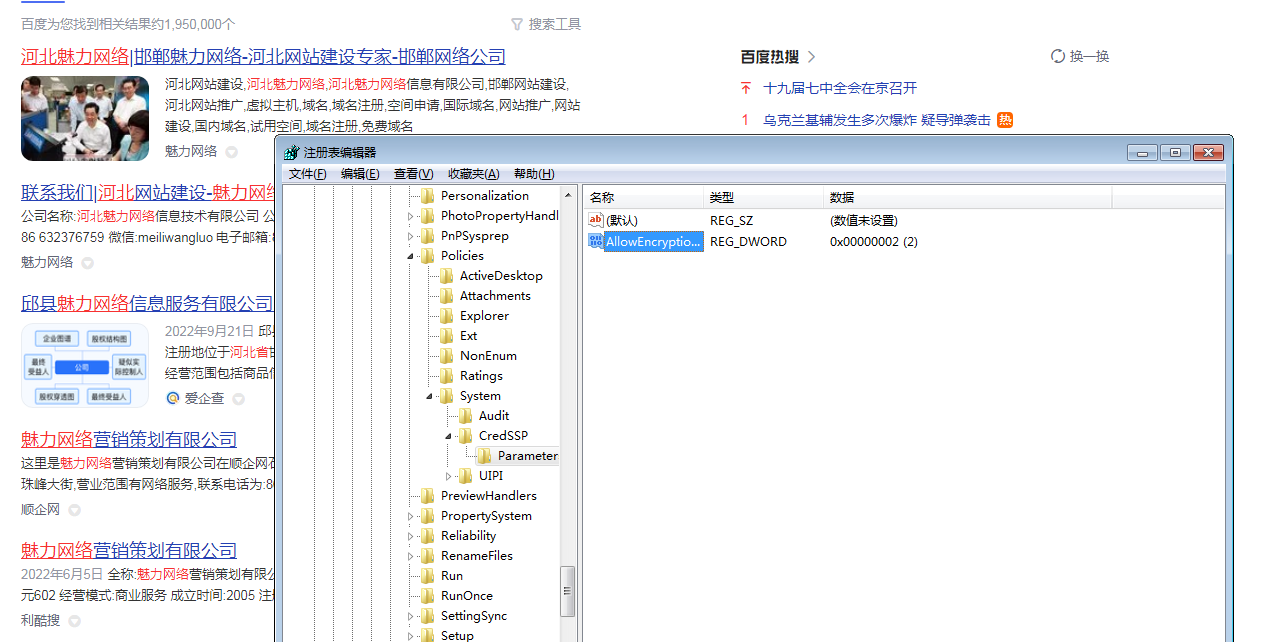
Task: Click the AllowEncryption DWORD value icon
Action: coord(595,241)
